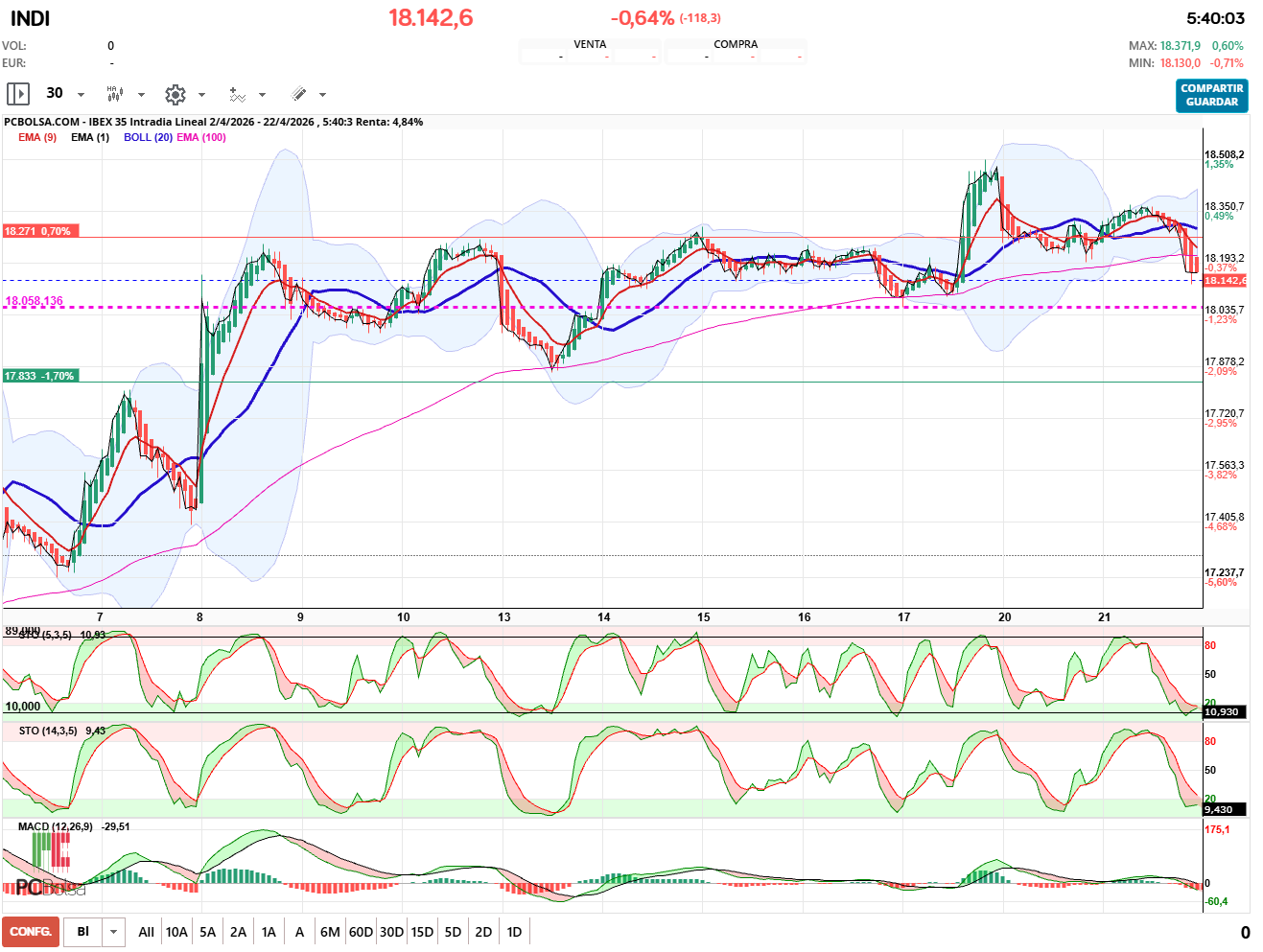Select the 1D time range
1263x952 pixels.
click(514, 932)
